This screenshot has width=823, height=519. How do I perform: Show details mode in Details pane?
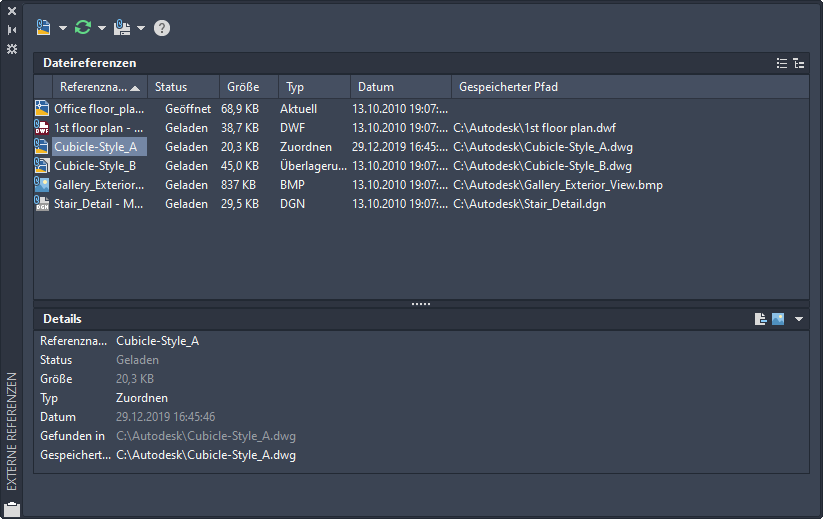761,319
